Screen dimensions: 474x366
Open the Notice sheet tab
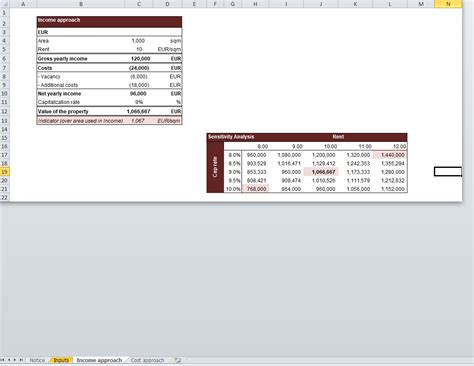(37, 360)
